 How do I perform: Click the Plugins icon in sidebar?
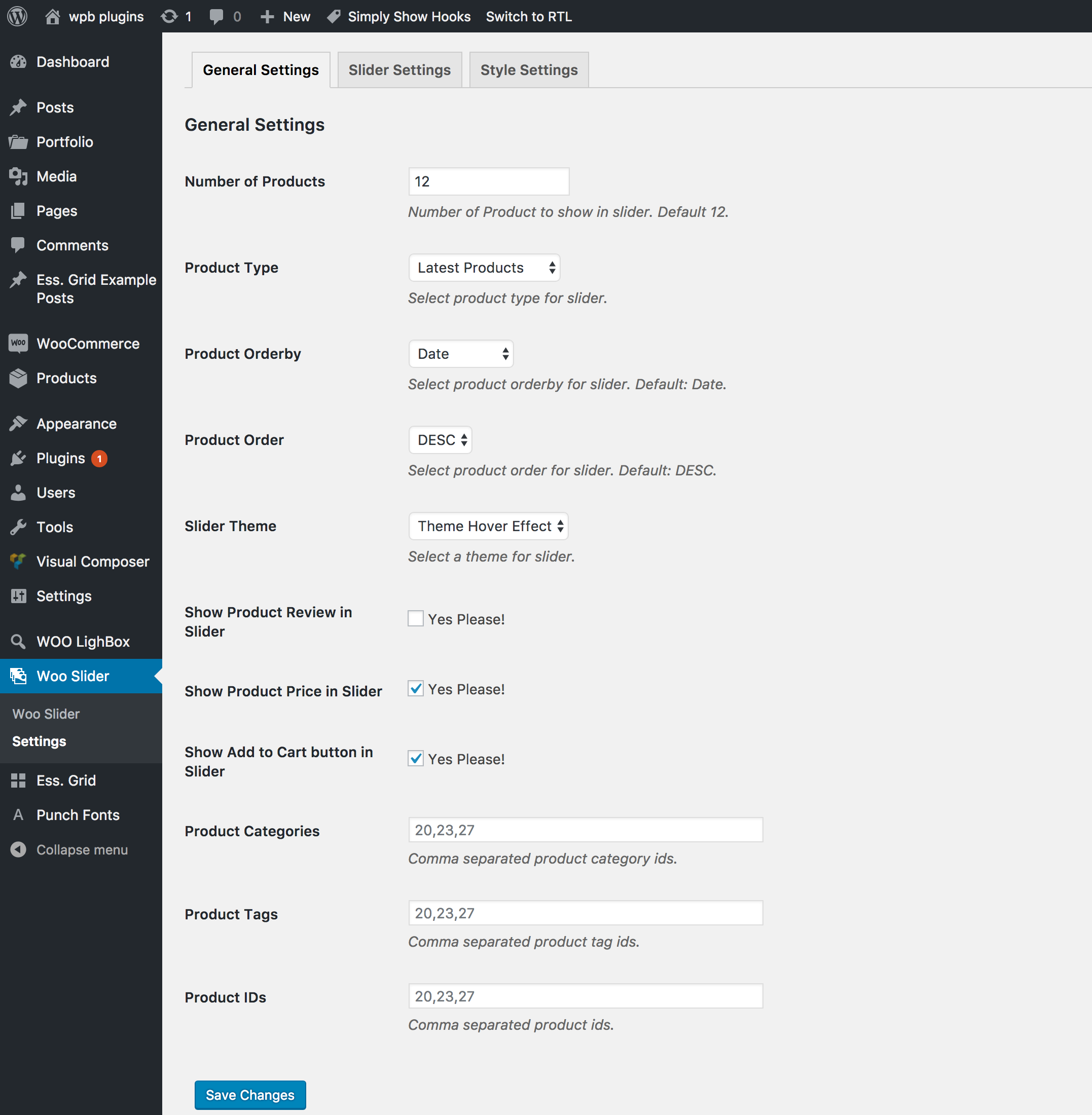[x=19, y=459]
